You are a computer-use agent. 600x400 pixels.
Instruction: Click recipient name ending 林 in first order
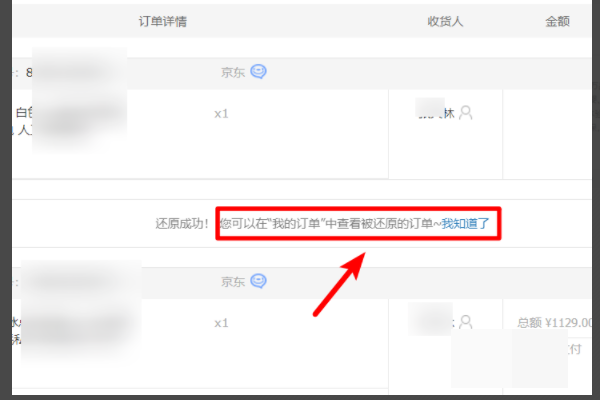(436, 113)
